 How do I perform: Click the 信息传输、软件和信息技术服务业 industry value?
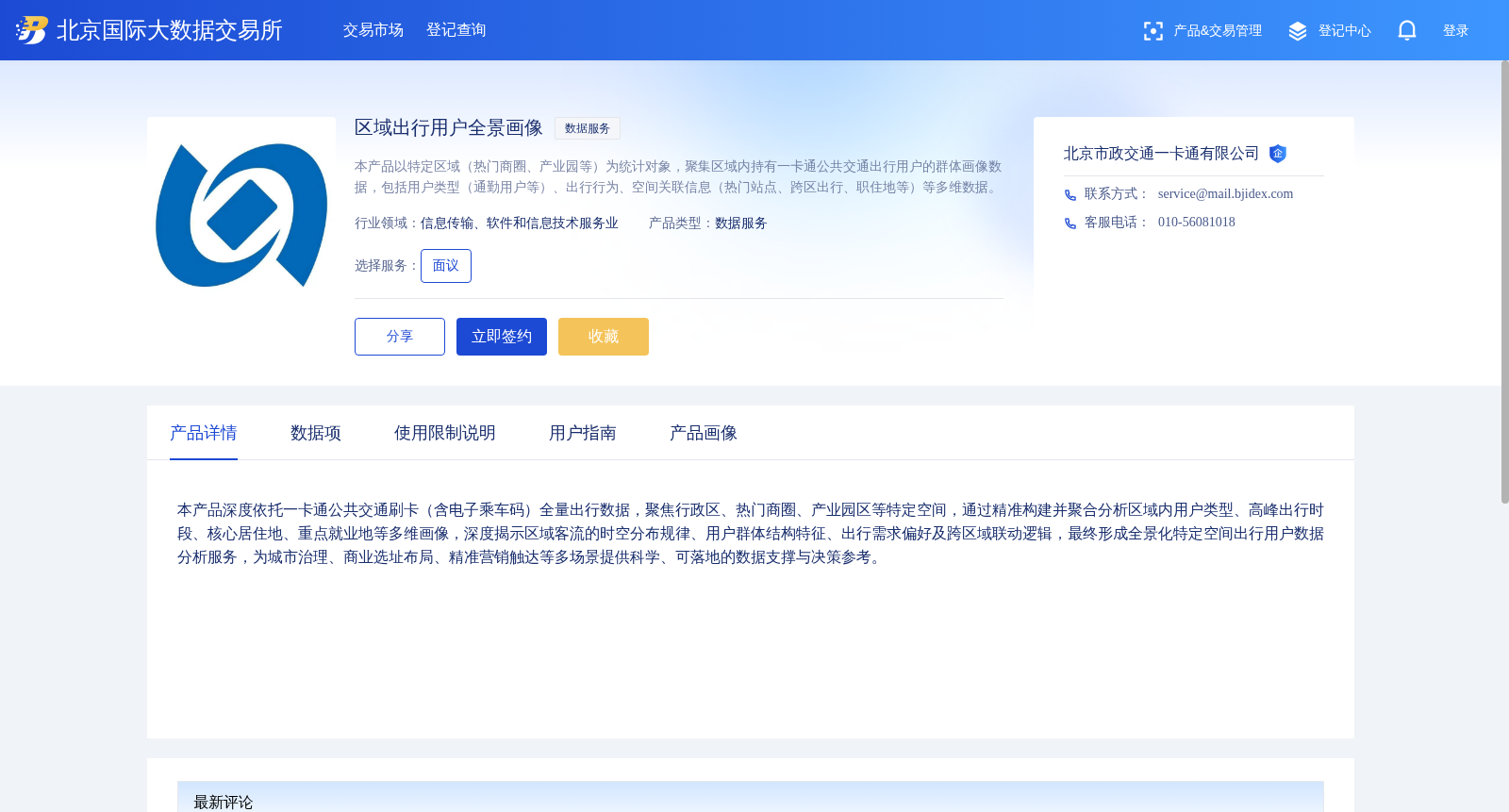(x=520, y=224)
